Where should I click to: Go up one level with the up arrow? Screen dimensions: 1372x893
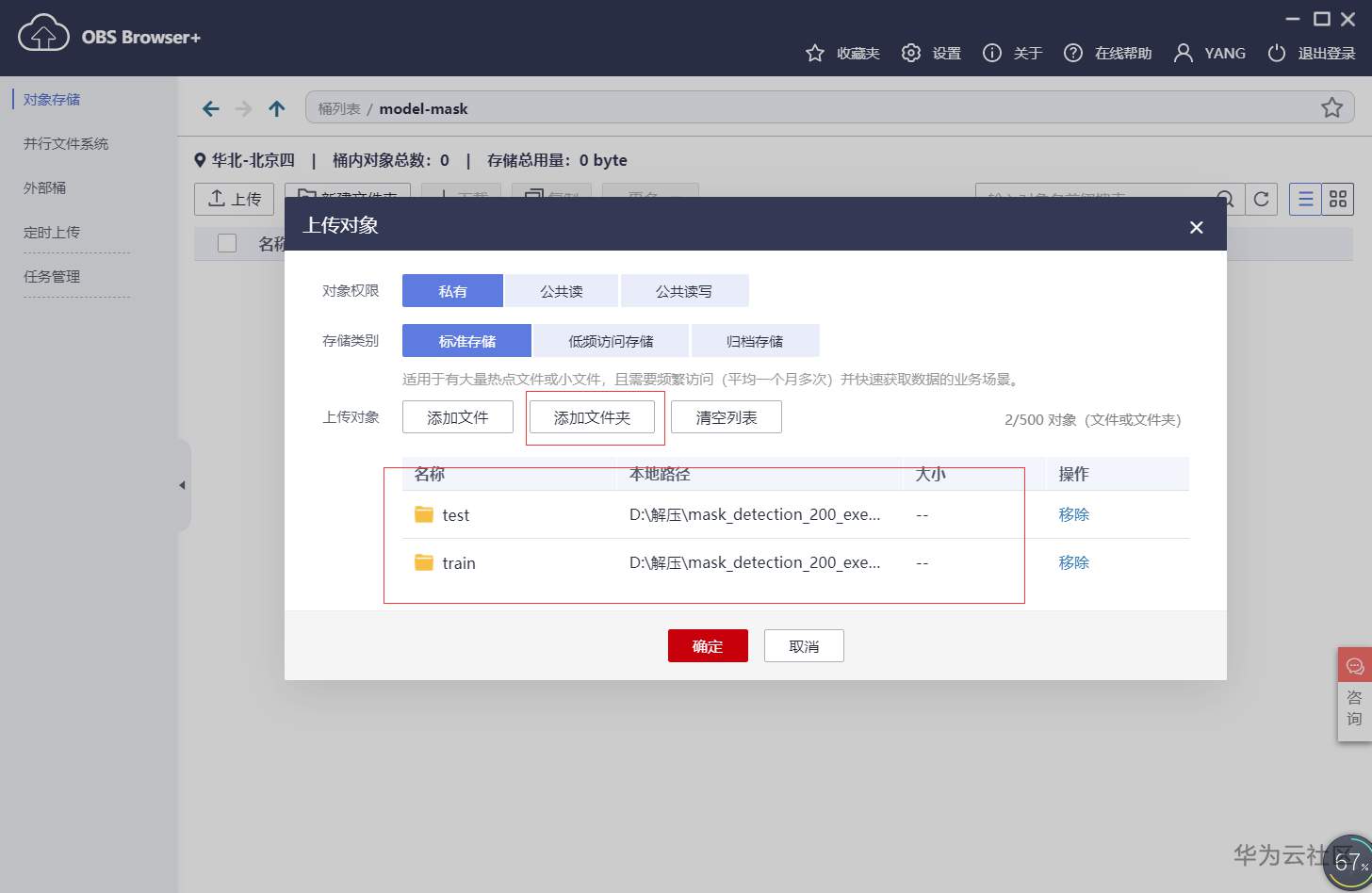point(276,108)
